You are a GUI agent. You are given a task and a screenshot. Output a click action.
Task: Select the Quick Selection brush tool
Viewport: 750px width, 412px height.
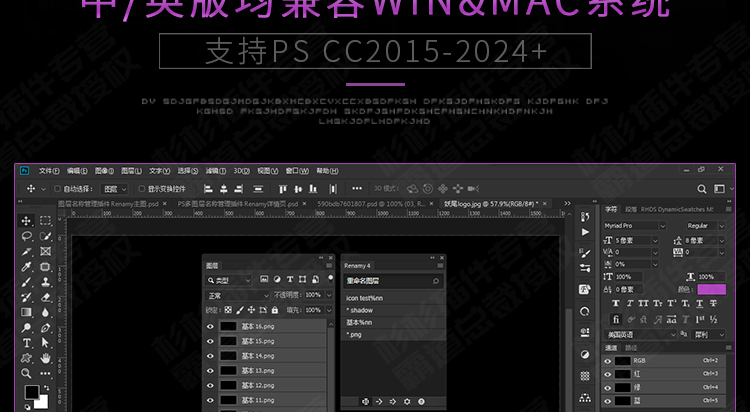click(45, 236)
